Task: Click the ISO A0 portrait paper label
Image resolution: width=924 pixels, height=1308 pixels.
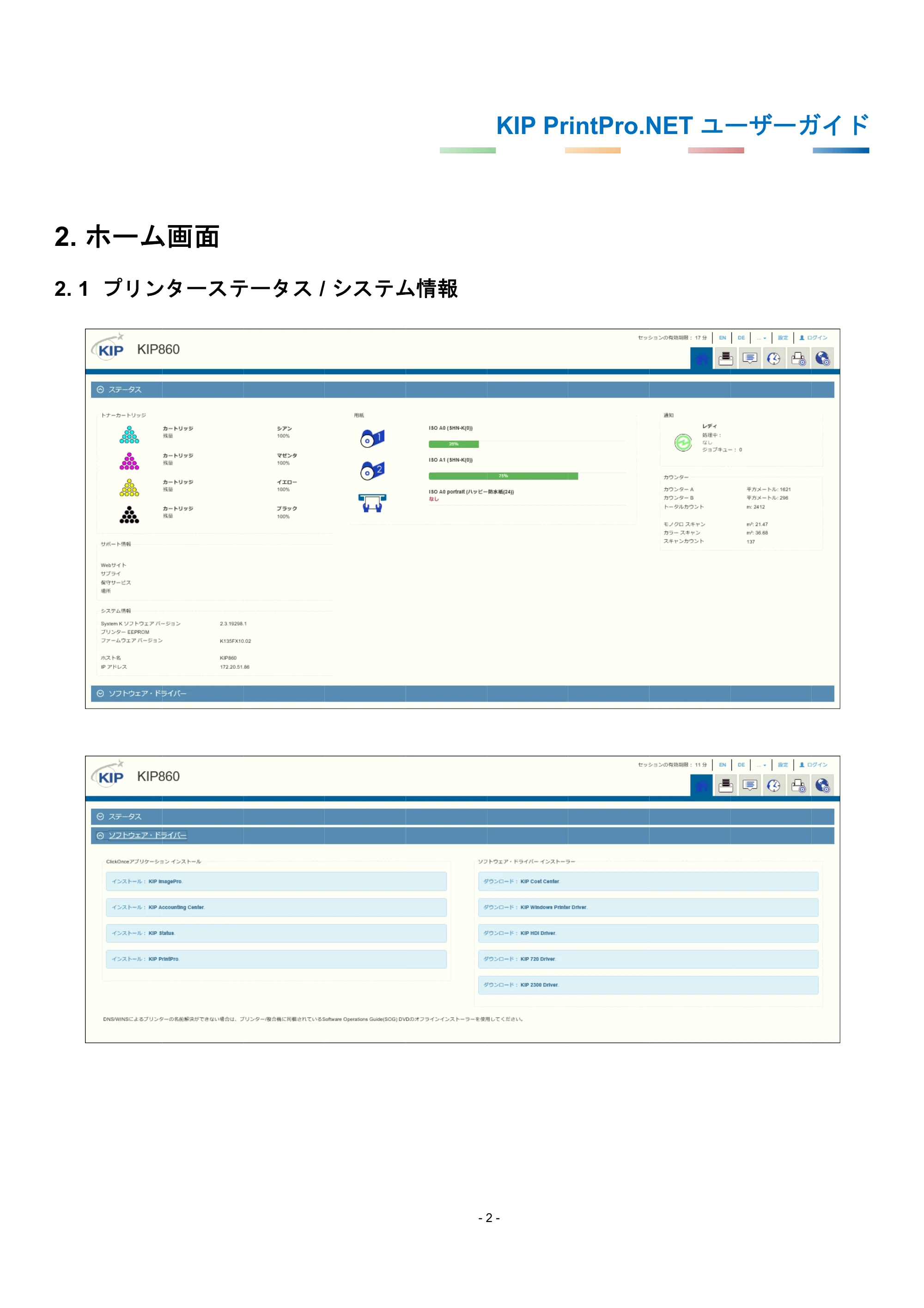Action: 471,492
